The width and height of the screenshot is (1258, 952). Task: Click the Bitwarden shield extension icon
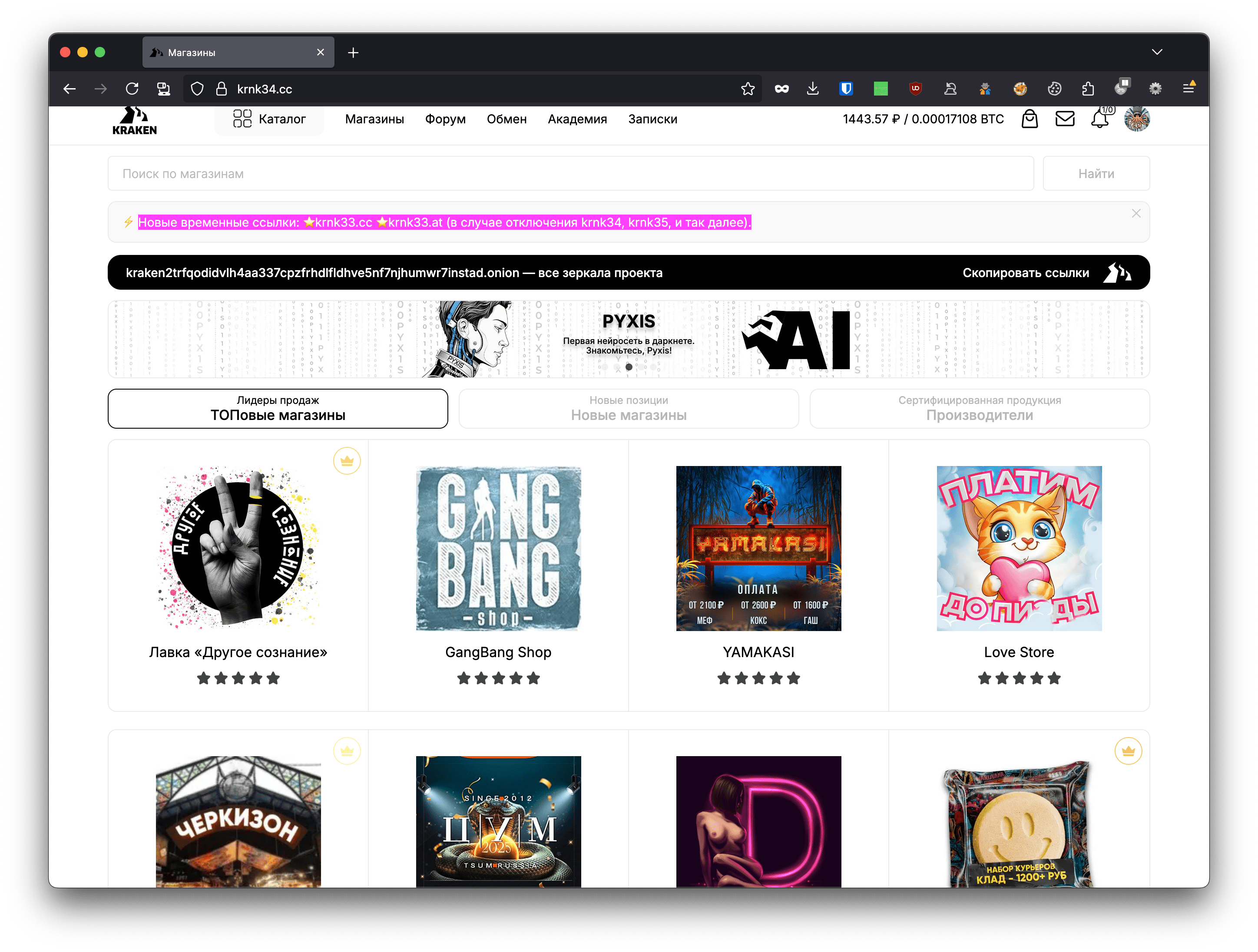coord(846,89)
